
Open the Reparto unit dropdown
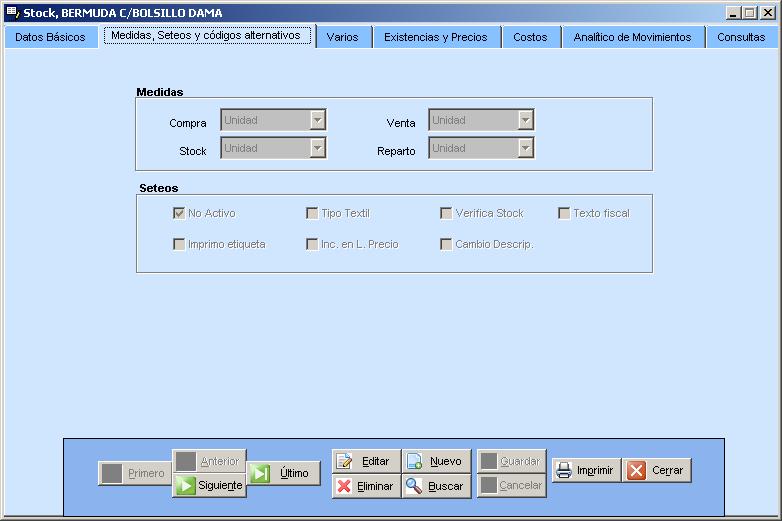click(x=525, y=149)
